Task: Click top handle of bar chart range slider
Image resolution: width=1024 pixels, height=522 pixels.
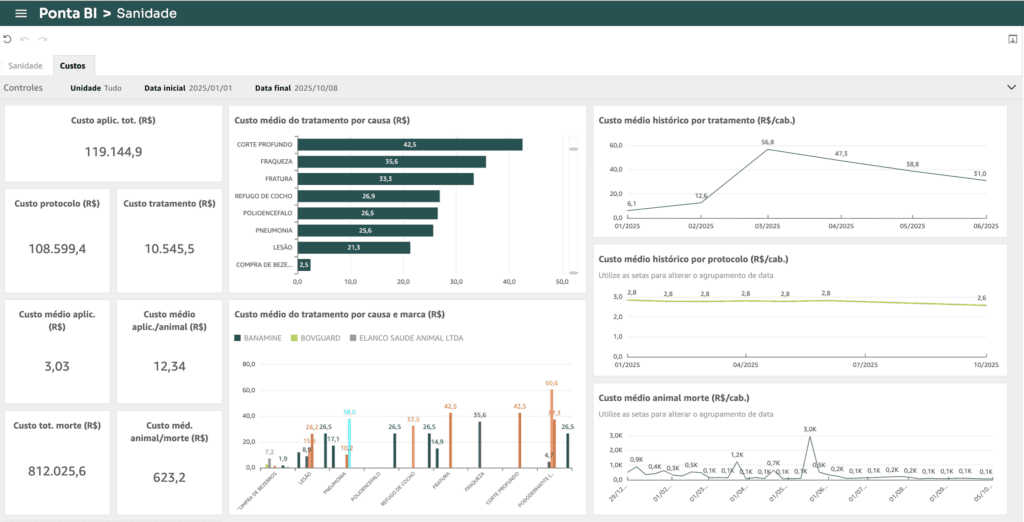Action: (x=573, y=149)
